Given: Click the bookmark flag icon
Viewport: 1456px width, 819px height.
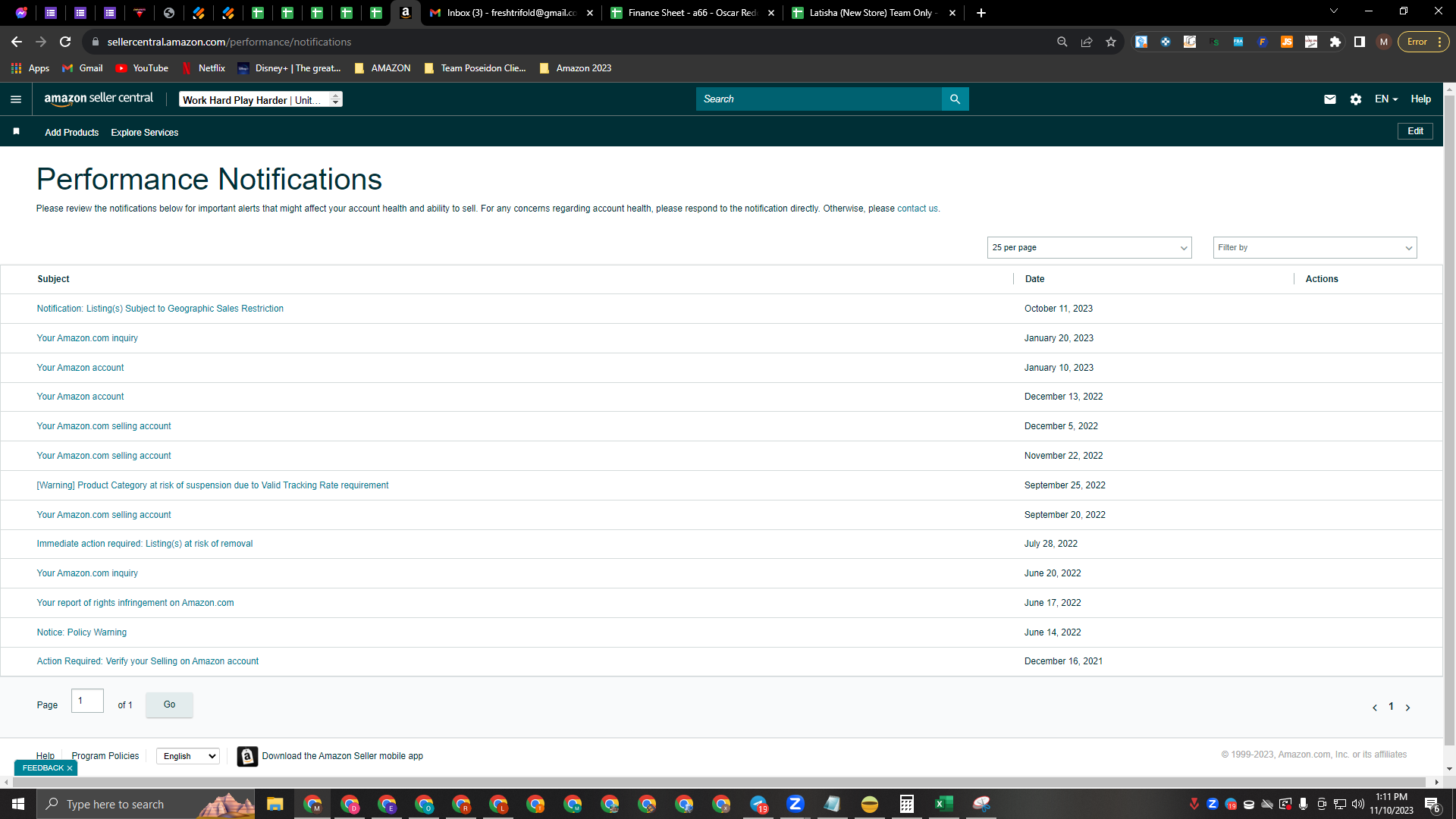Looking at the screenshot, I should [x=16, y=132].
